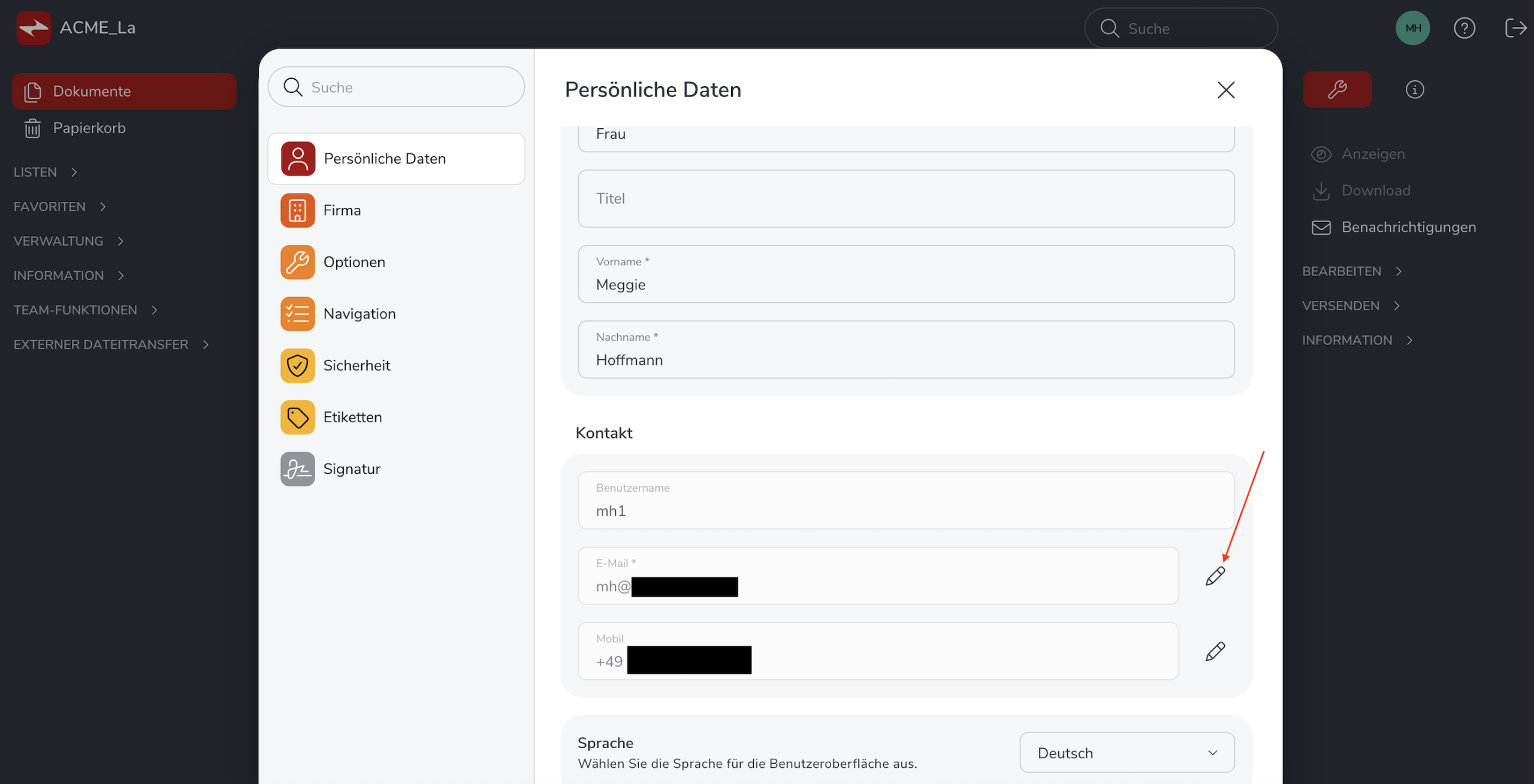Expand the LISTEN section
Image resolution: width=1534 pixels, height=784 pixels.
coord(46,172)
